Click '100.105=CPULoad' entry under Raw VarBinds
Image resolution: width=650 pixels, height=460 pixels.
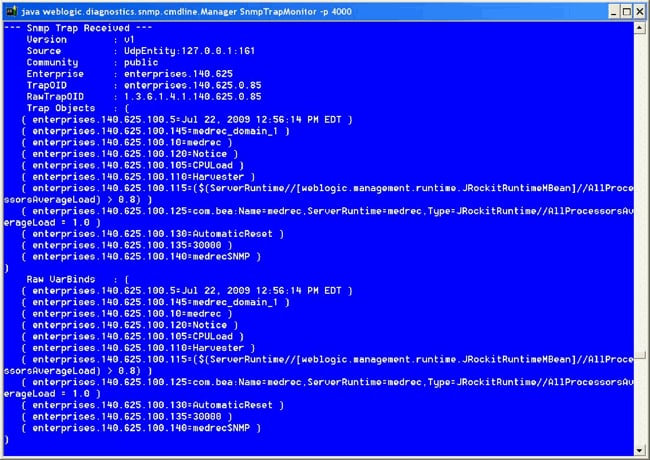(133, 337)
